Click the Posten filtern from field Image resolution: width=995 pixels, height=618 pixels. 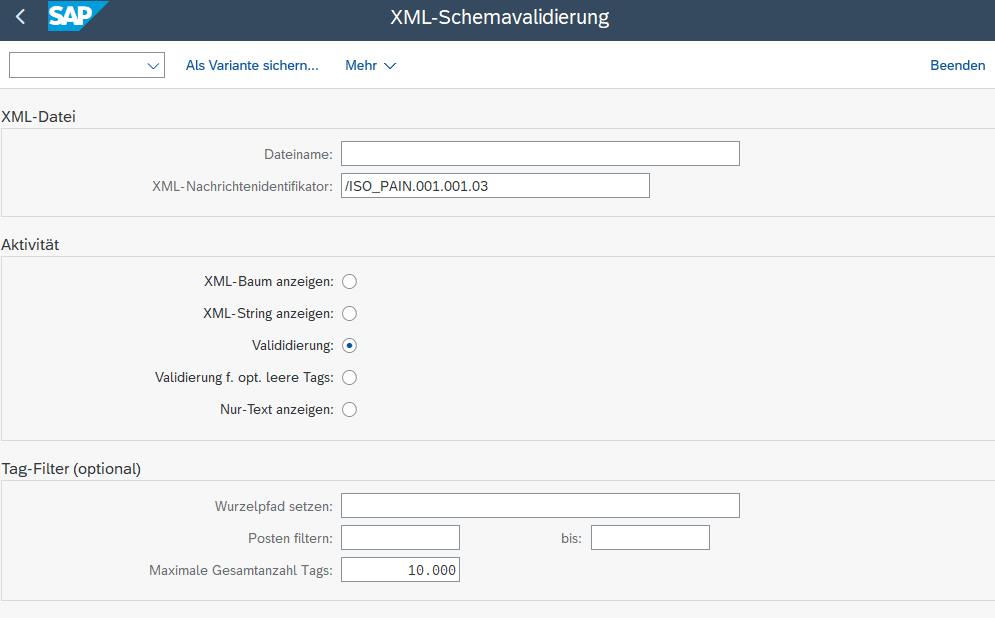pyautogui.click(x=400, y=538)
